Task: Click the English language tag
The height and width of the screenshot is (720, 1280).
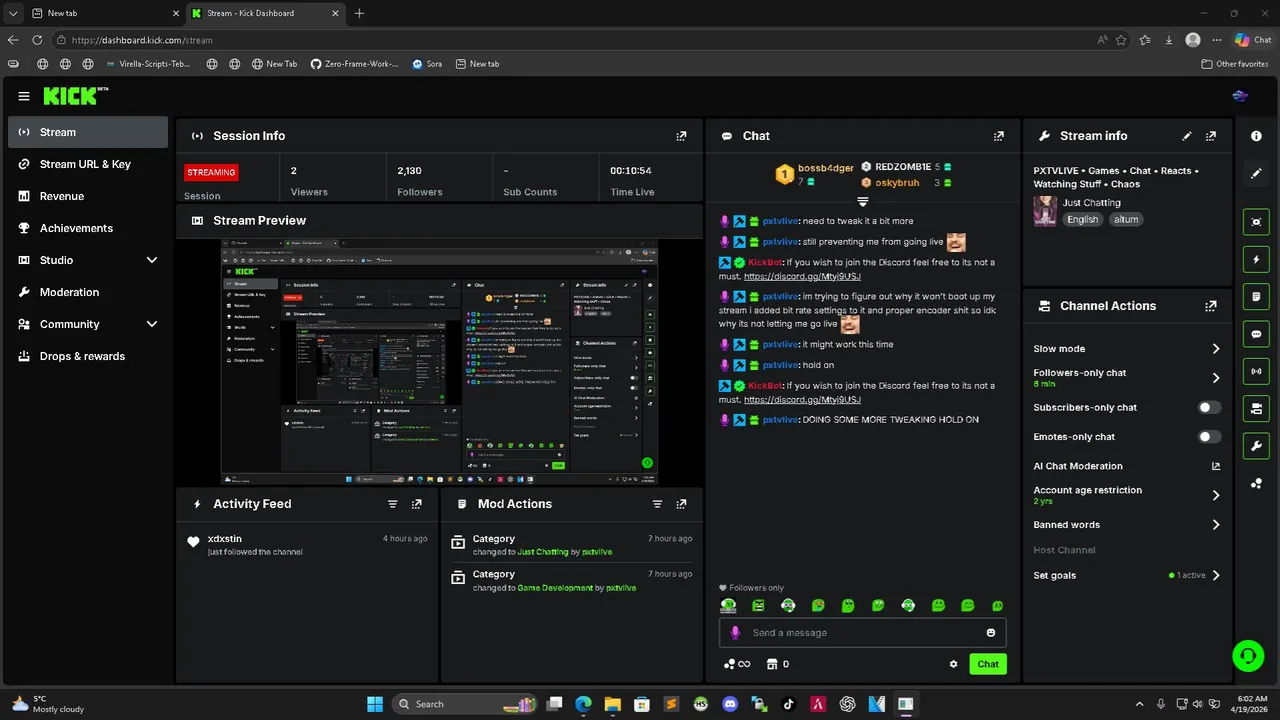Action: (1082, 220)
